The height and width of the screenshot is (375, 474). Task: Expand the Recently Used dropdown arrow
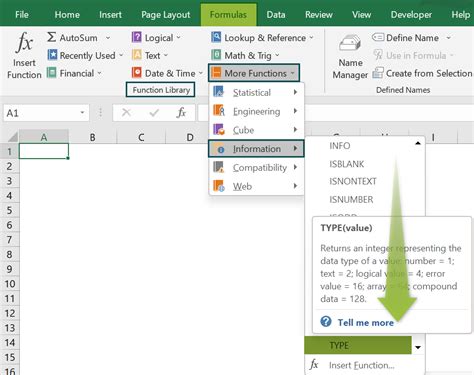pos(121,55)
